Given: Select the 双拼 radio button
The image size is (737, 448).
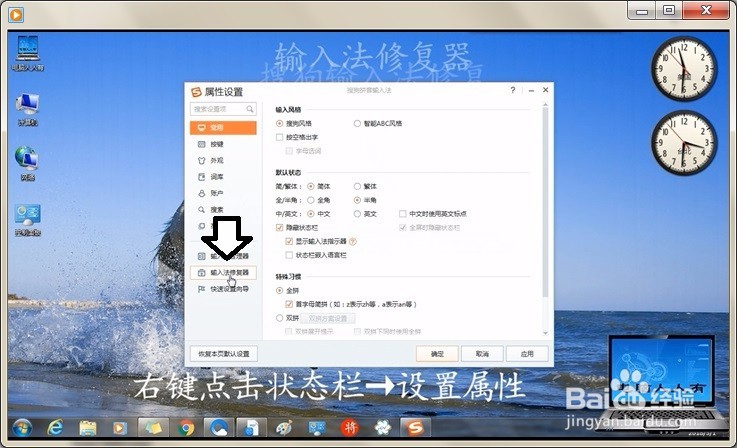Looking at the screenshot, I should (x=280, y=318).
